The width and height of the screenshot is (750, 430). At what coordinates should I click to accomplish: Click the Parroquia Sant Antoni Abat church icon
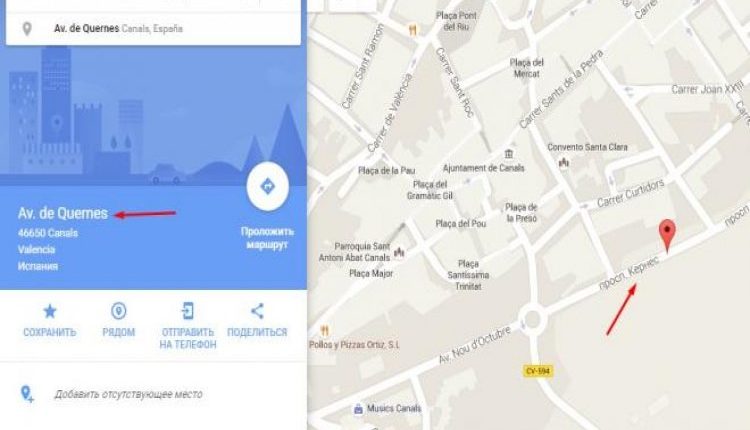point(399,252)
